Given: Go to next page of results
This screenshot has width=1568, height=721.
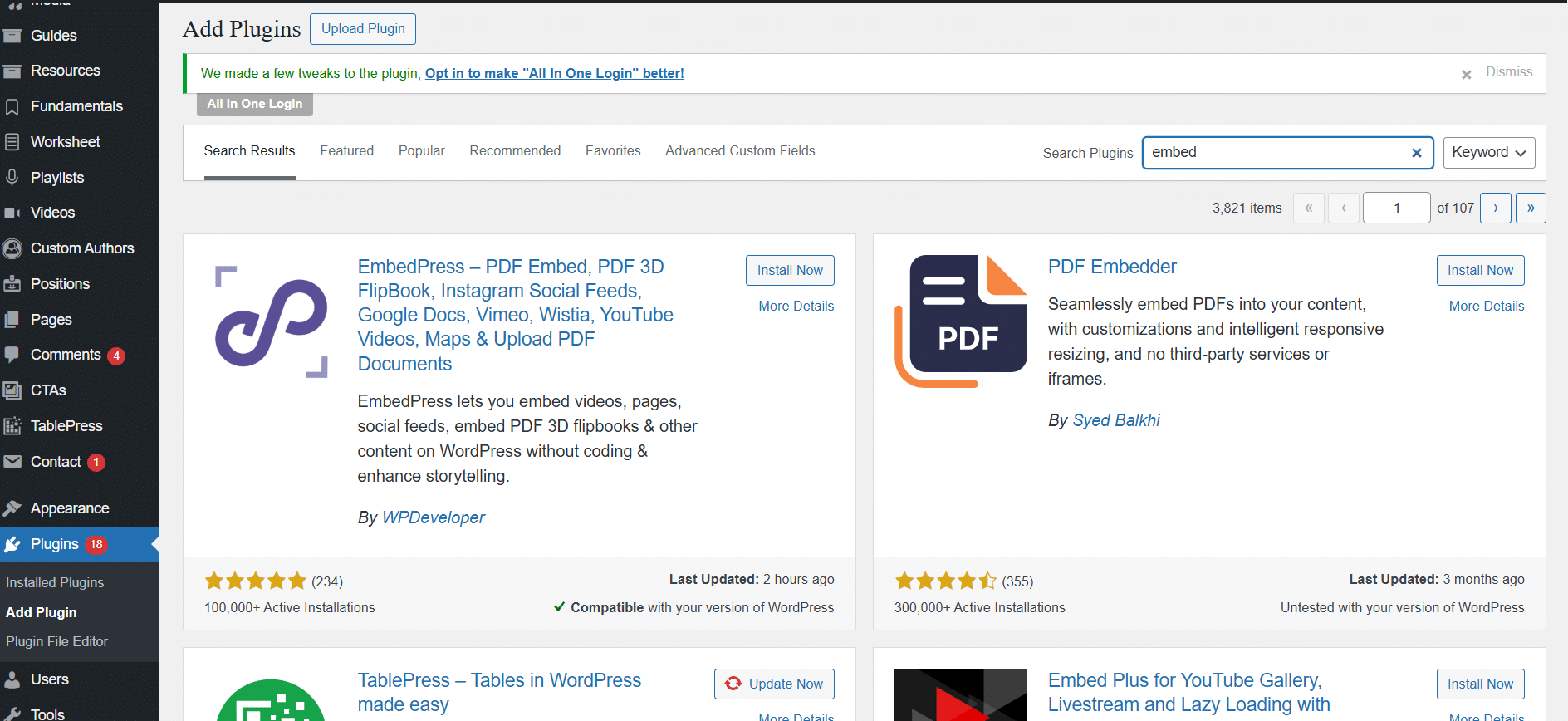Looking at the screenshot, I should pos(1496,208).
